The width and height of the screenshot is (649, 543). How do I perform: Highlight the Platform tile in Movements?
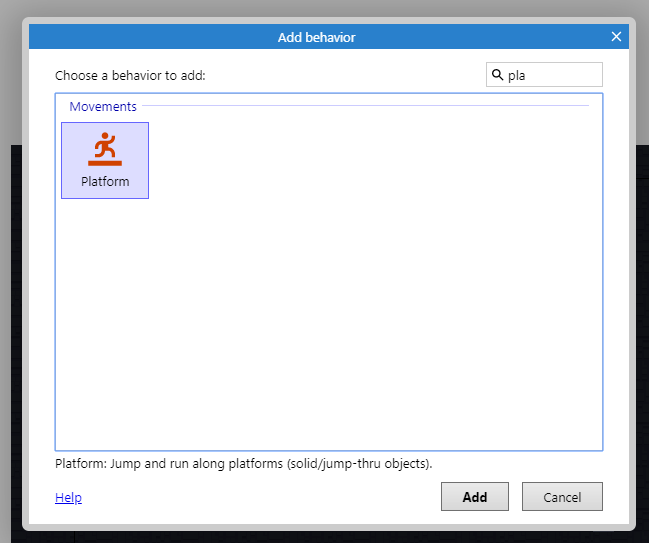pos(105,160)
